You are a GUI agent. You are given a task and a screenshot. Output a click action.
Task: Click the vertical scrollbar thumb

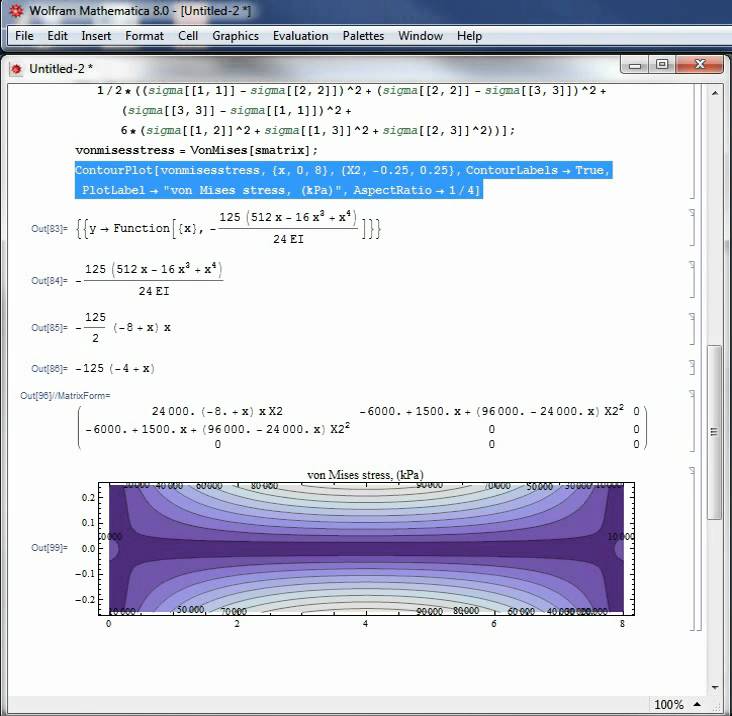715,430
